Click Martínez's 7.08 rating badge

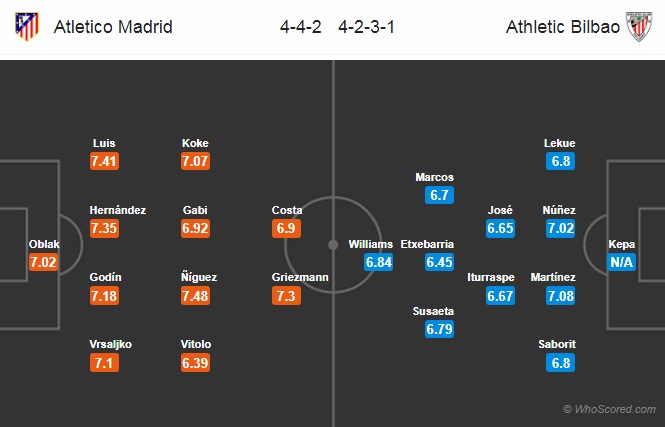point(560,296)
